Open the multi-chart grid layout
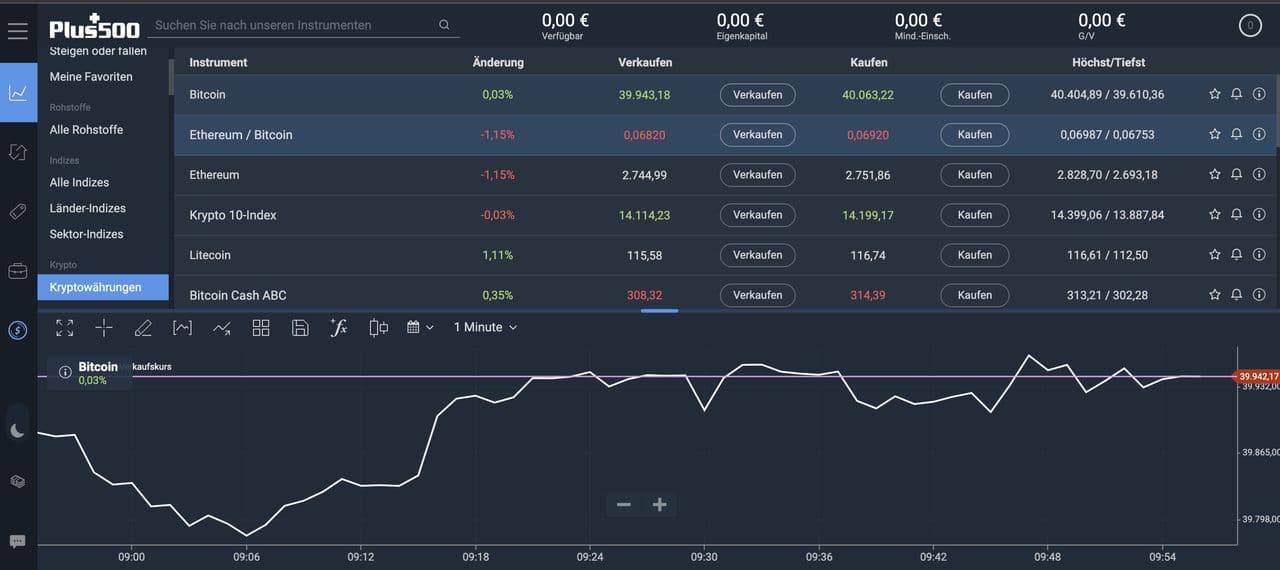This screenshot has width=1280, height=570. click(261, 327)
